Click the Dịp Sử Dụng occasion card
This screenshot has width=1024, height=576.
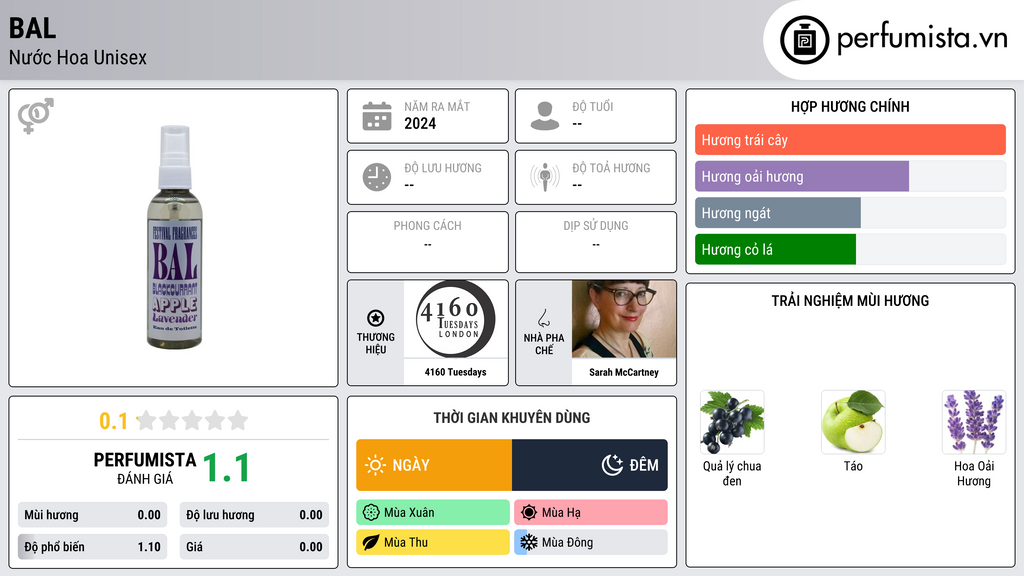click(596, 242)
